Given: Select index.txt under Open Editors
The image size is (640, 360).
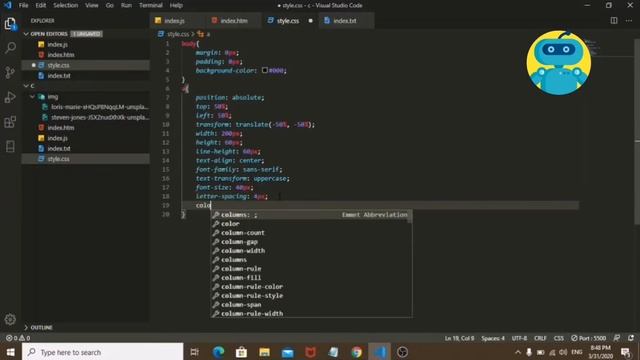Looking at the screenshot, I should [86, 76].
